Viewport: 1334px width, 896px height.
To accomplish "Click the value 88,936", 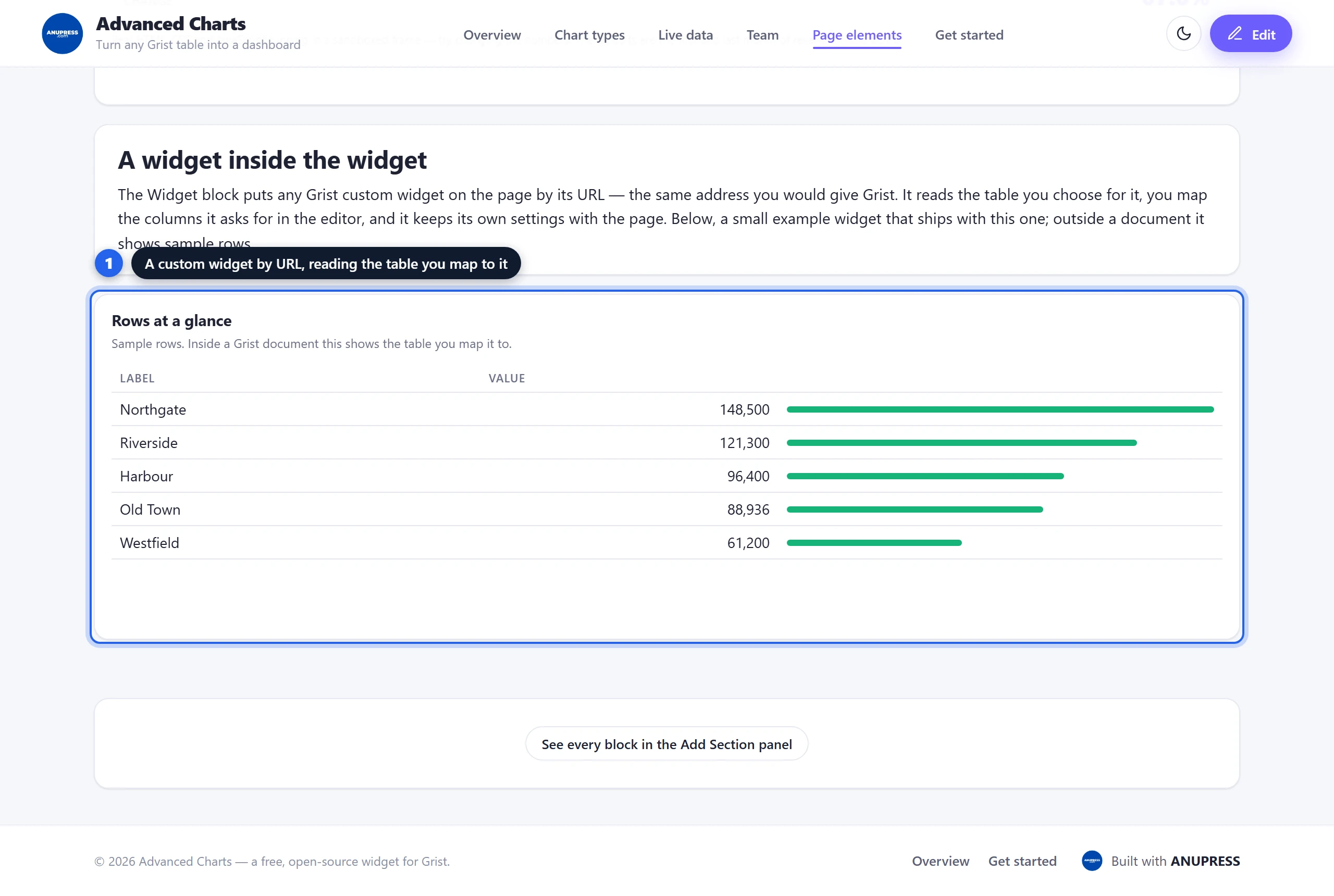I will (x=748, y=509).
